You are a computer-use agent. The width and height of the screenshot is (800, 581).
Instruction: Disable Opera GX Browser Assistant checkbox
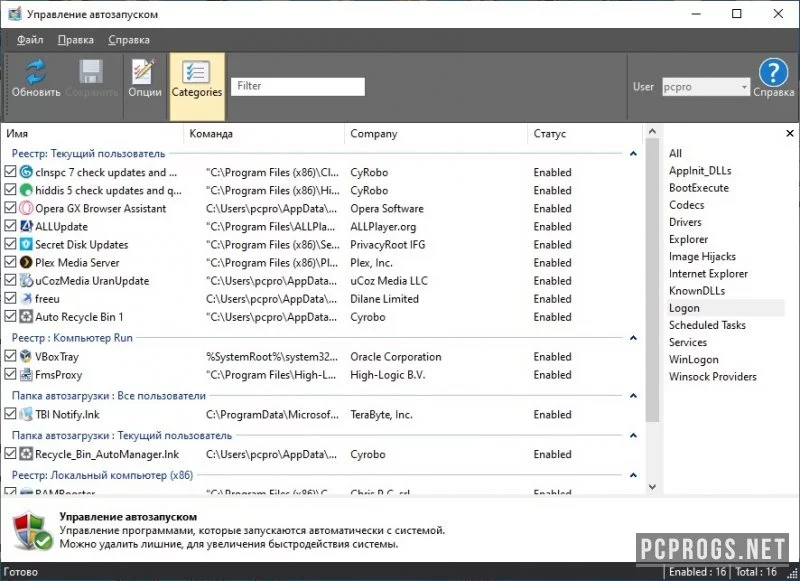[10, 208]
